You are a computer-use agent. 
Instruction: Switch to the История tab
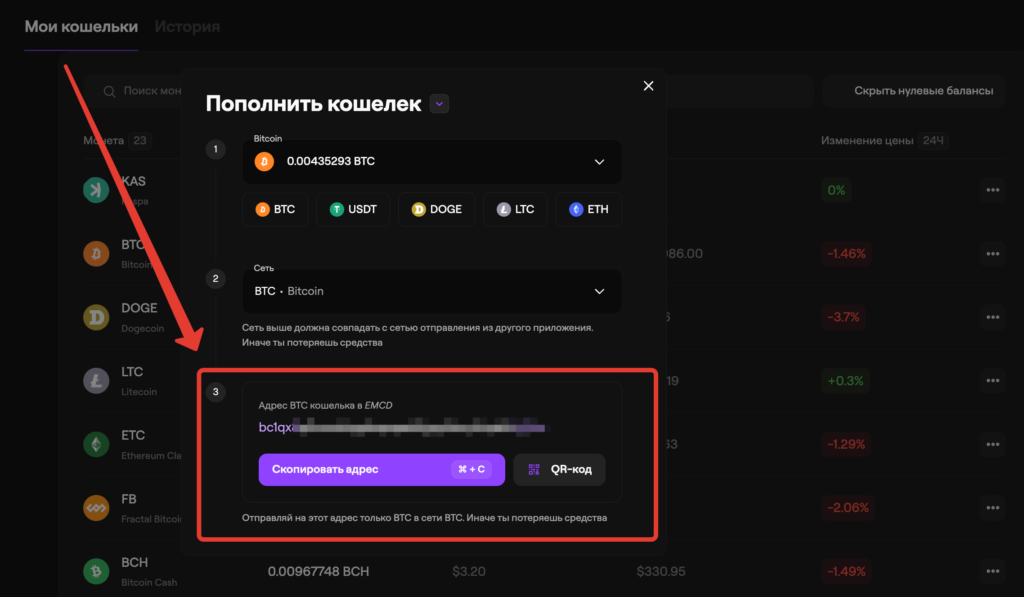click(x=187, y=28)
